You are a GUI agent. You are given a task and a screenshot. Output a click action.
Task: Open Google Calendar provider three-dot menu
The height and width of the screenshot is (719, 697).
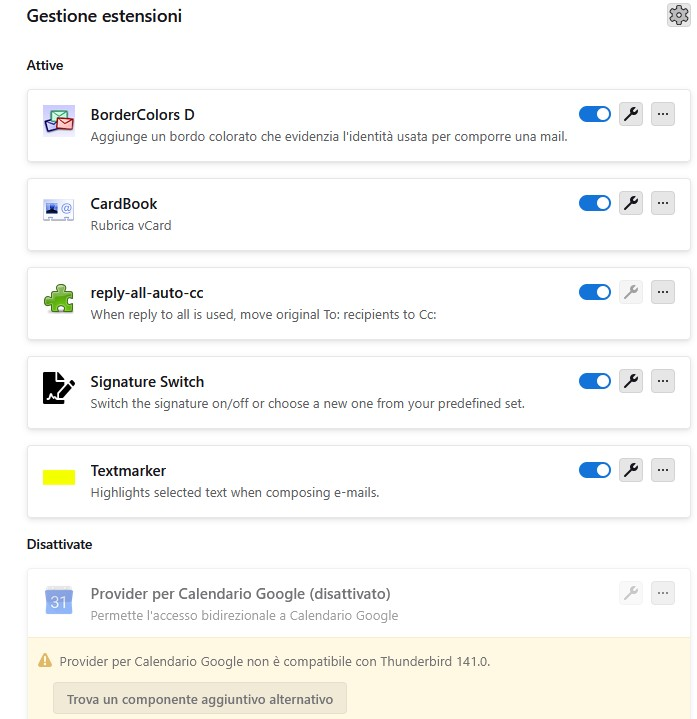[663, 593]
